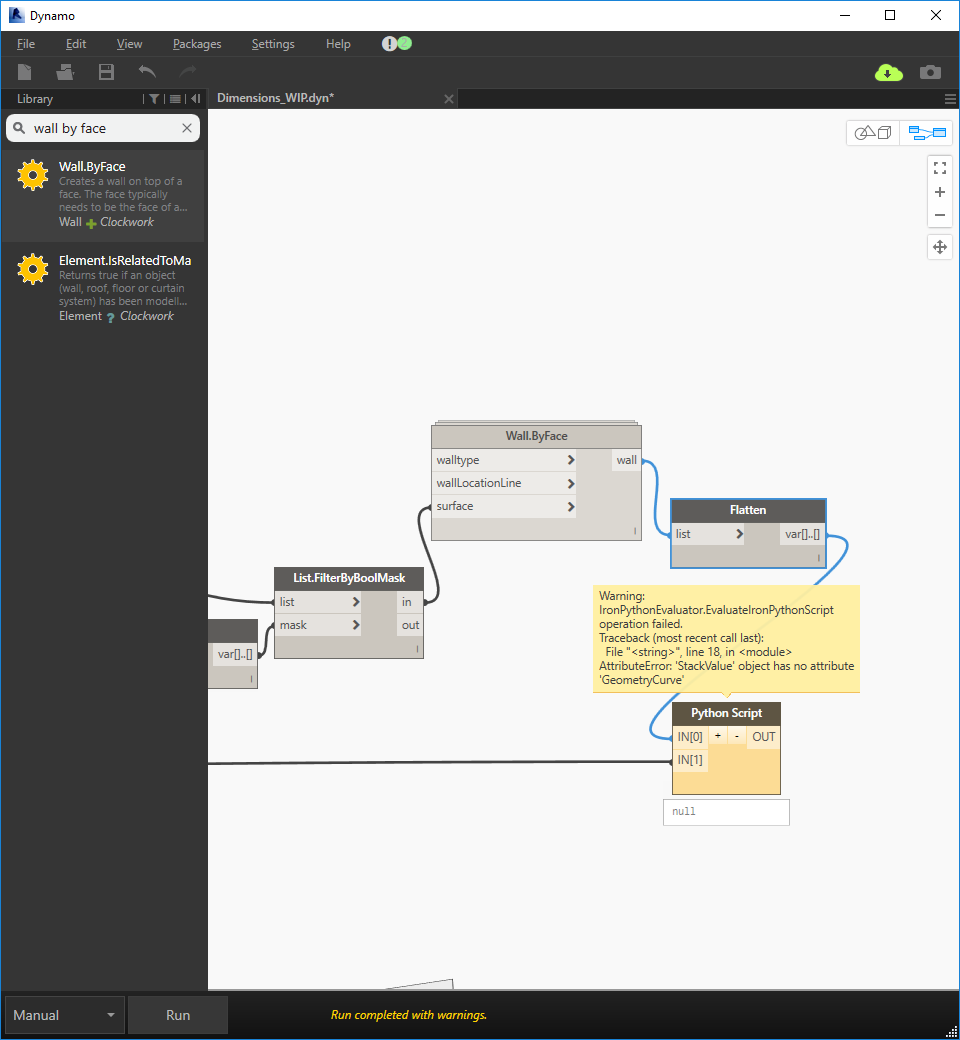Open the workspace tab list menu icon
Image resolution: width=960 pixels, height=1040 pixels.
(950, 99)
